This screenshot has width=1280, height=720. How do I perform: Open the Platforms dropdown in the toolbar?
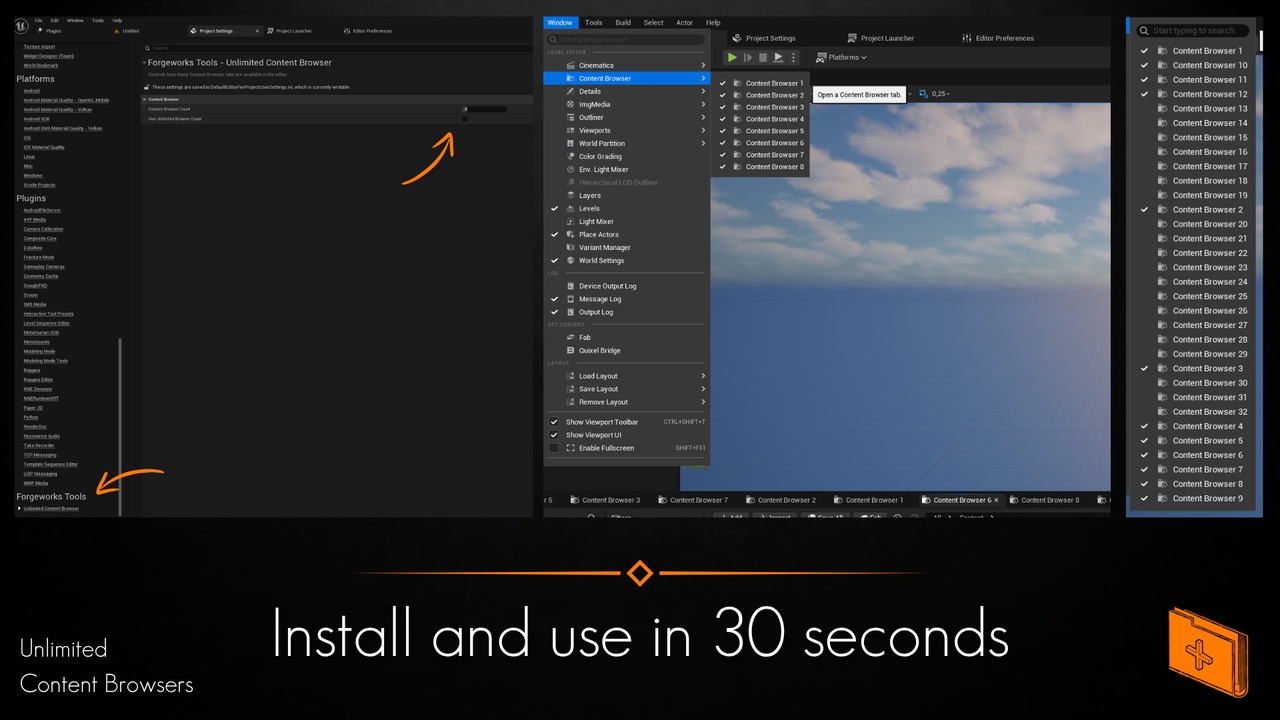point(841,58)
